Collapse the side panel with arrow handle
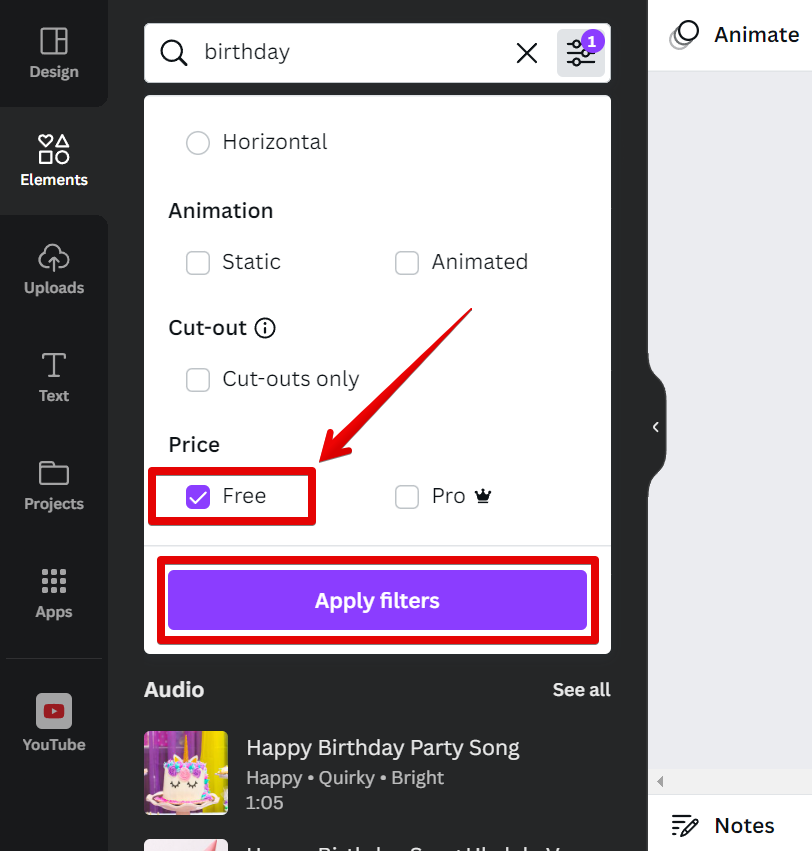 tap(656, 427)
